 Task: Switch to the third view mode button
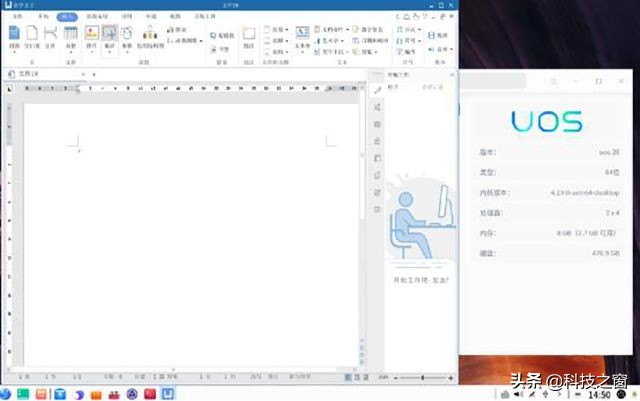pyautogui.click(x=366, y=377)
